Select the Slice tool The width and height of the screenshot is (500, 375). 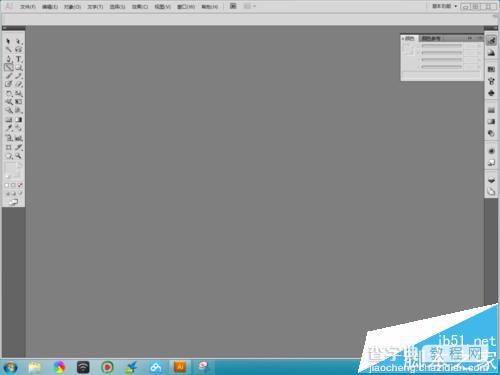point(19,147)
